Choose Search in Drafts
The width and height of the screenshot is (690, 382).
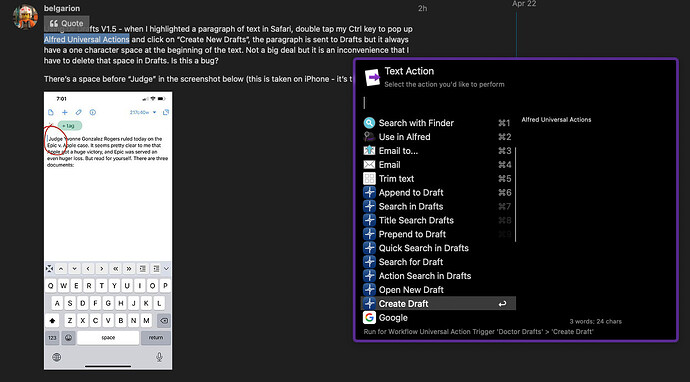438,206
